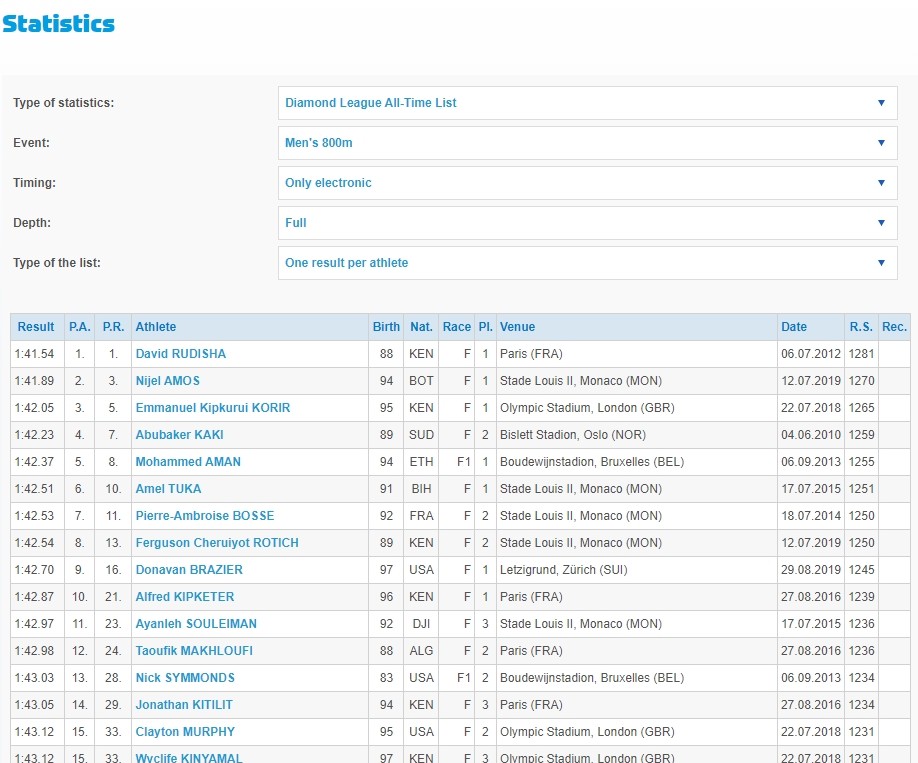918x763 pixels.
Task: Click the Venue column header
Action: pyautogui.click(x=518, y=327)
